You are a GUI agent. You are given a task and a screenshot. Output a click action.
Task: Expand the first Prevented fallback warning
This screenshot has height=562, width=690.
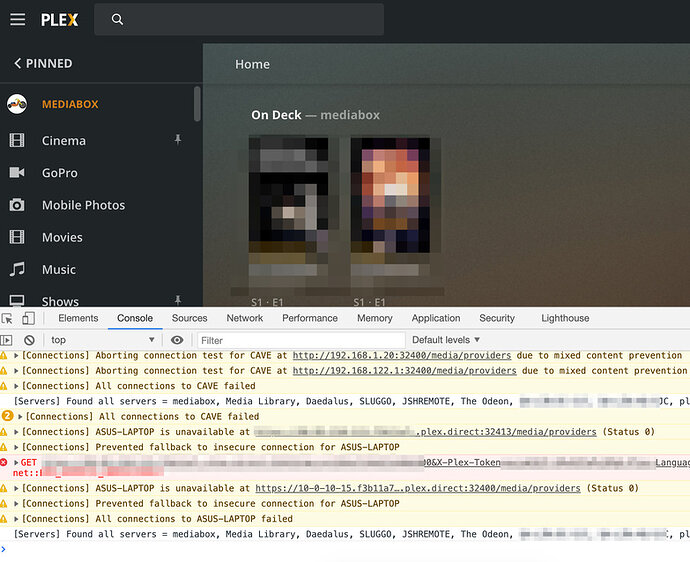(x=16, y=447)
